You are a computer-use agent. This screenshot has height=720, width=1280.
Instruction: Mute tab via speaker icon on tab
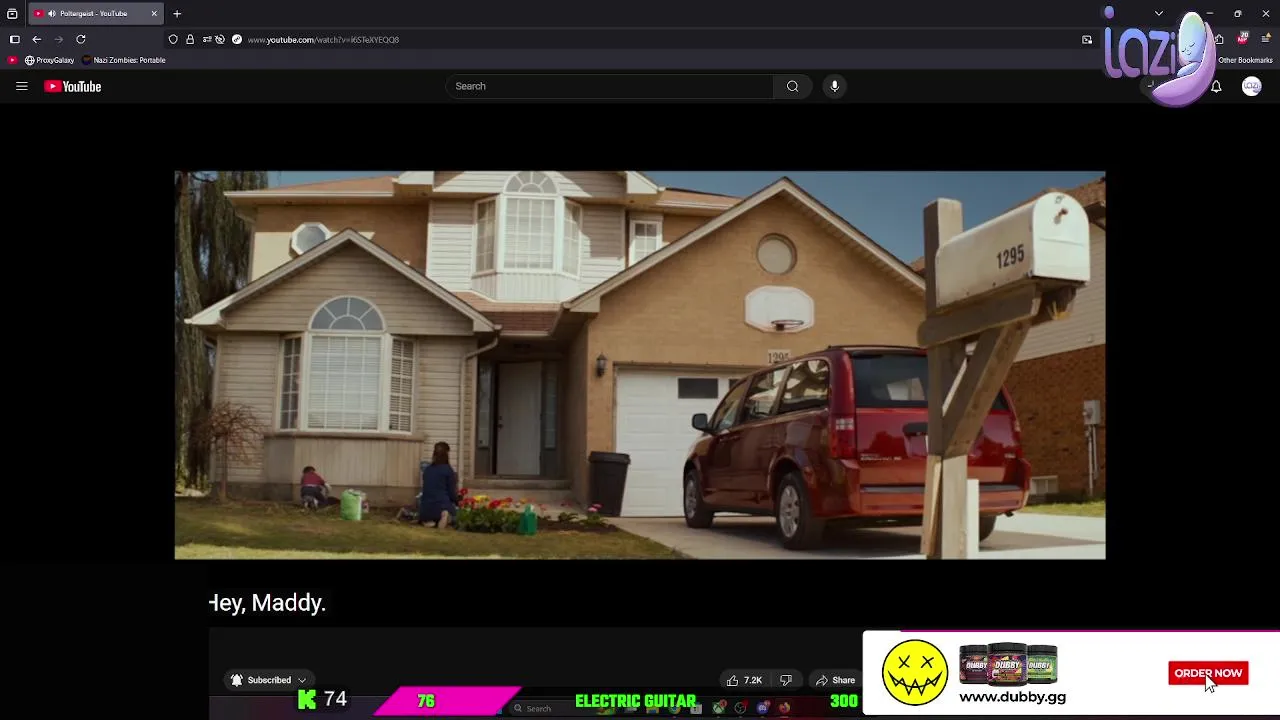tap(51, 14)
